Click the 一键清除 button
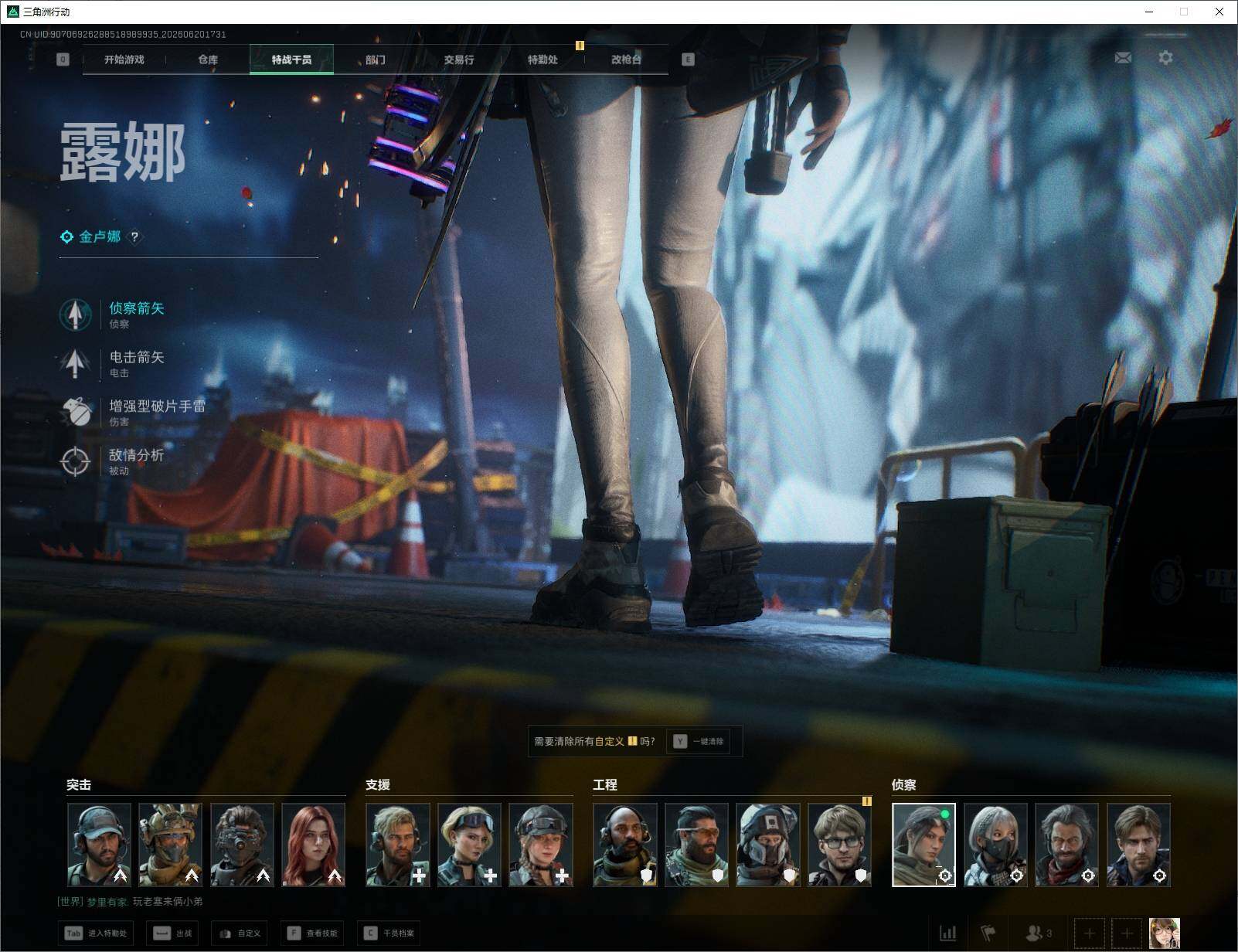The width and height of the screenshot is (1238, 952). point(698,741)
